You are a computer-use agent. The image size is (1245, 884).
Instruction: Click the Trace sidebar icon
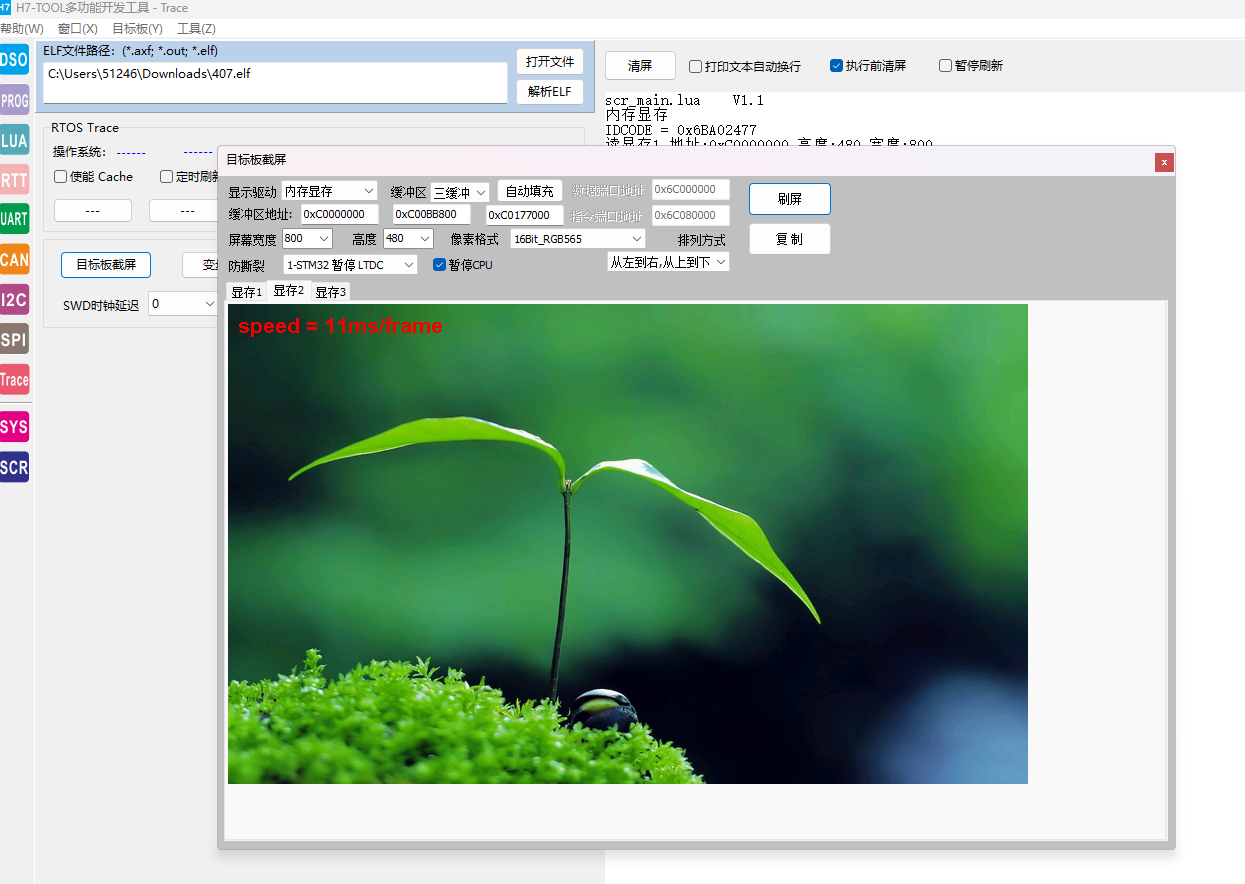pyautogui.click(x=14, y=379)
